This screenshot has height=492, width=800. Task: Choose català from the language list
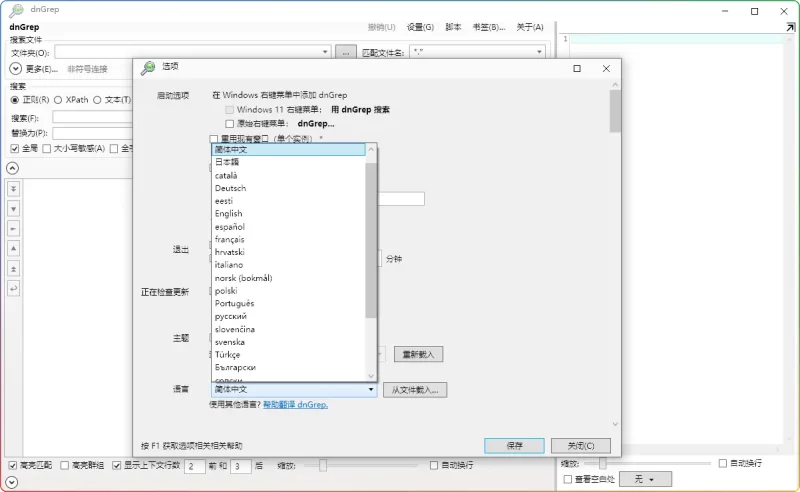click(288, 175)
